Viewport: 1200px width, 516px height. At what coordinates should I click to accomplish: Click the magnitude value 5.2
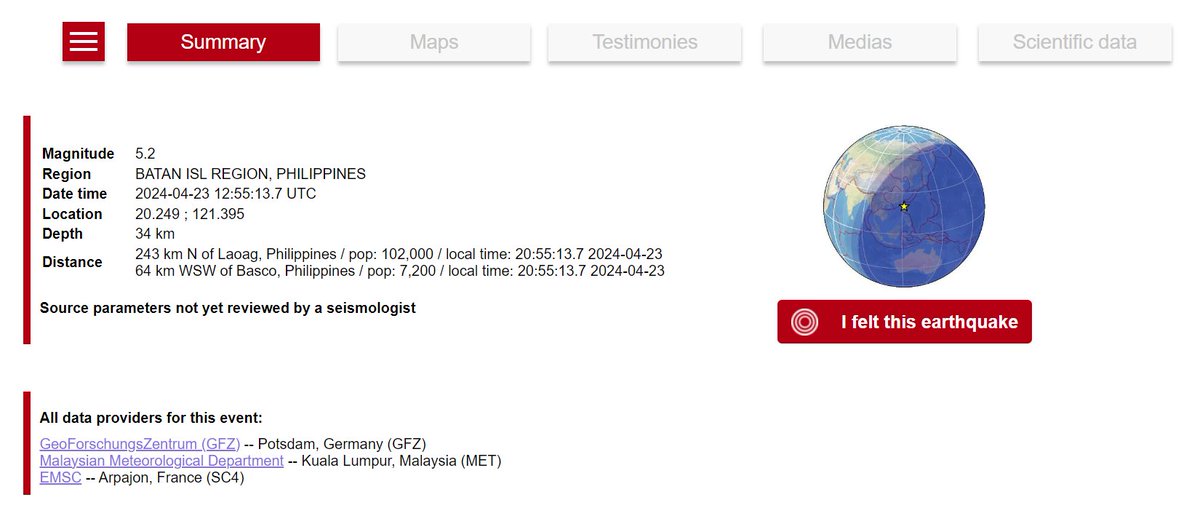[145, 154]
